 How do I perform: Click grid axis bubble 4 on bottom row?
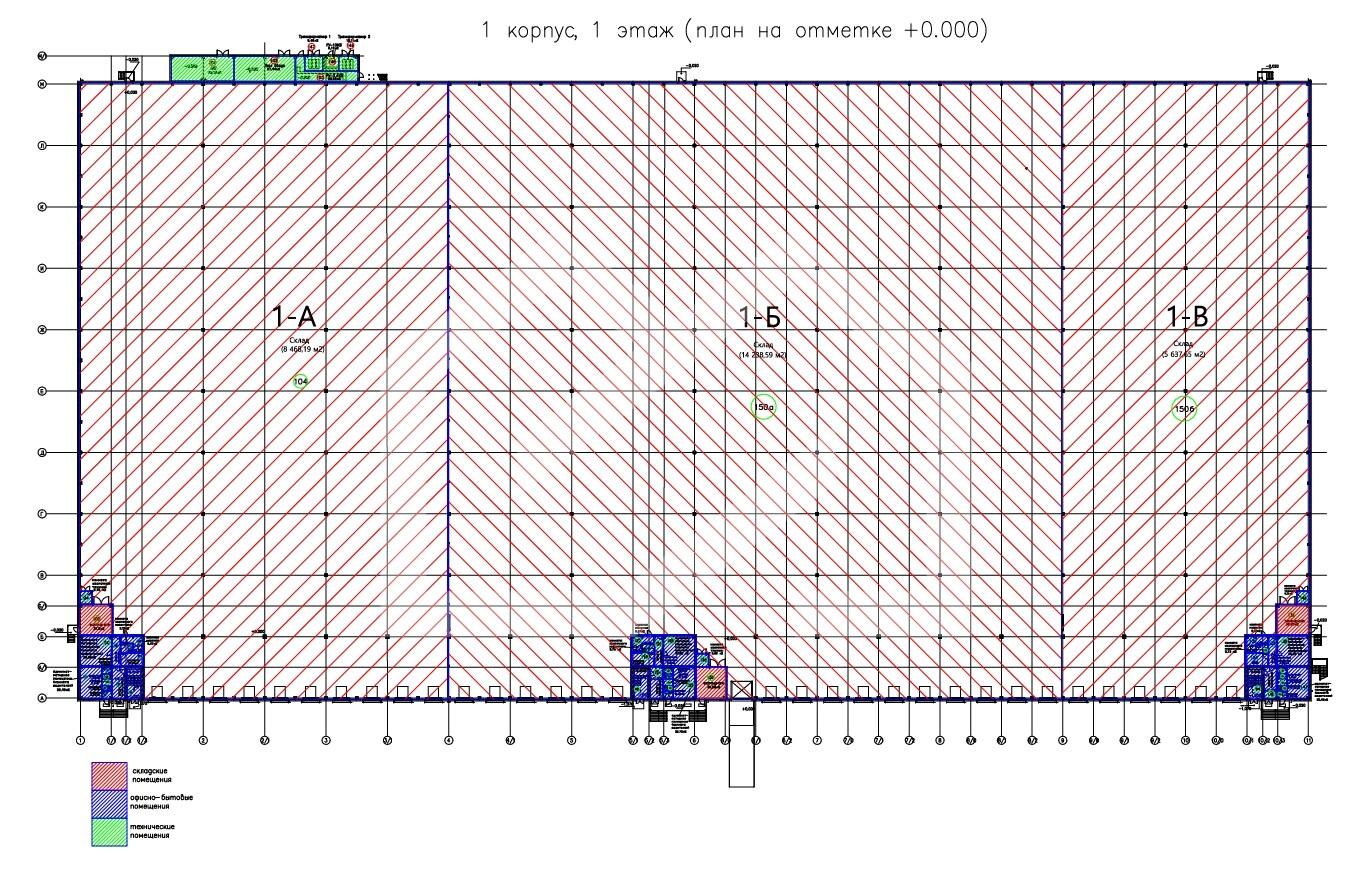pyautogui.click(x=448, y=740)
